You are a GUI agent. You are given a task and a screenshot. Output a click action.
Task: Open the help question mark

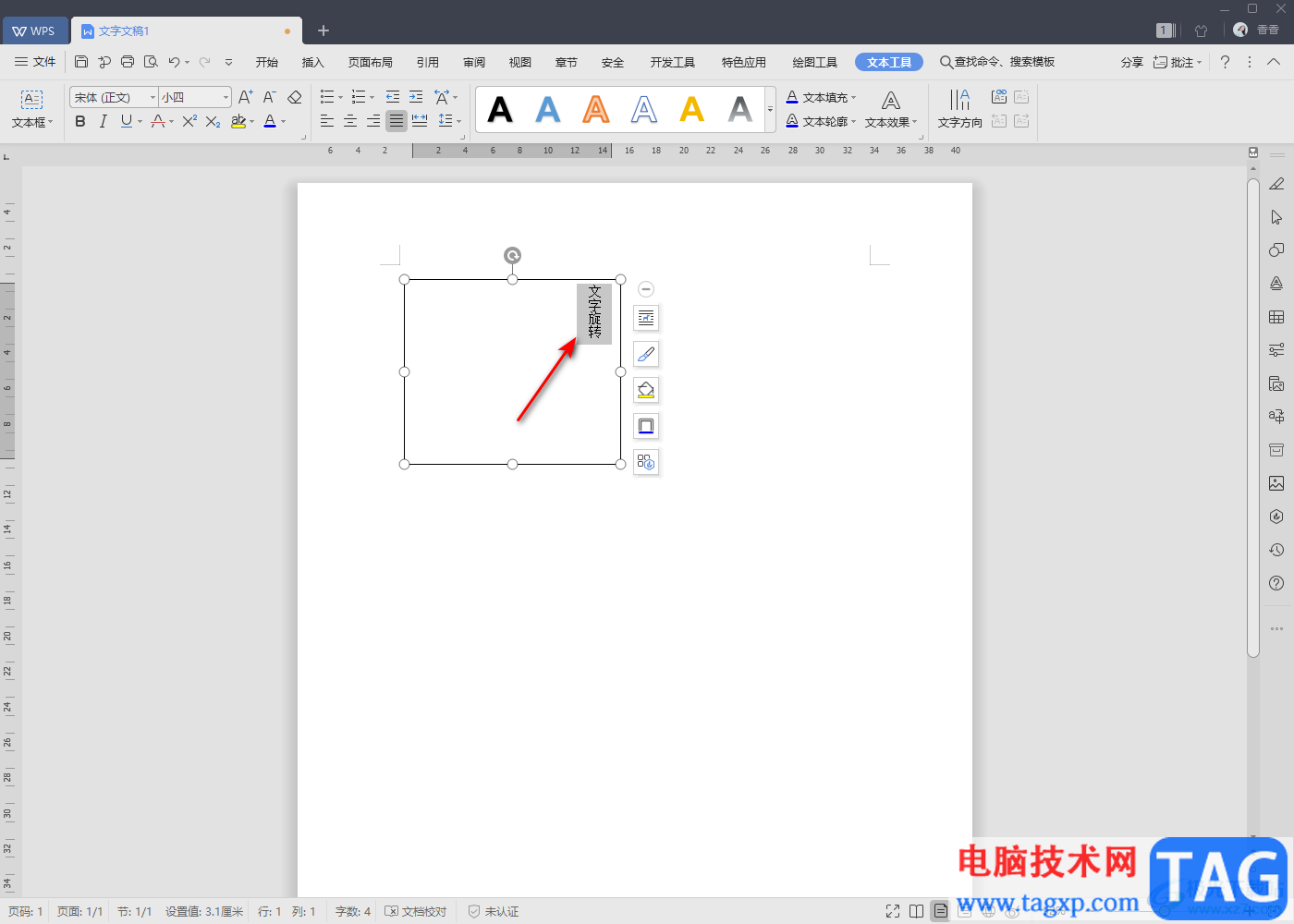click(x=1225, y=62)
